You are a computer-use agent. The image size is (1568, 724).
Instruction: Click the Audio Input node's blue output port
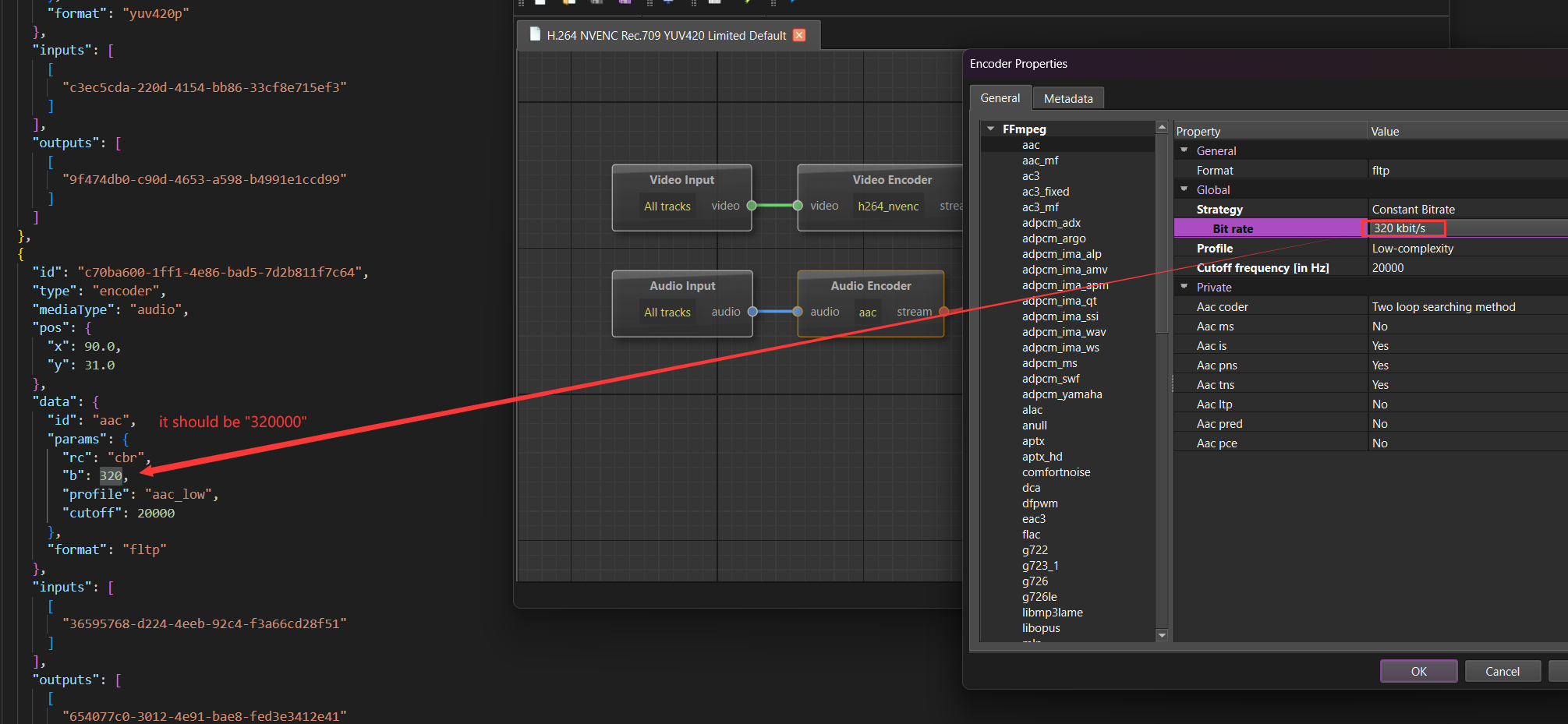click(752, 312)
